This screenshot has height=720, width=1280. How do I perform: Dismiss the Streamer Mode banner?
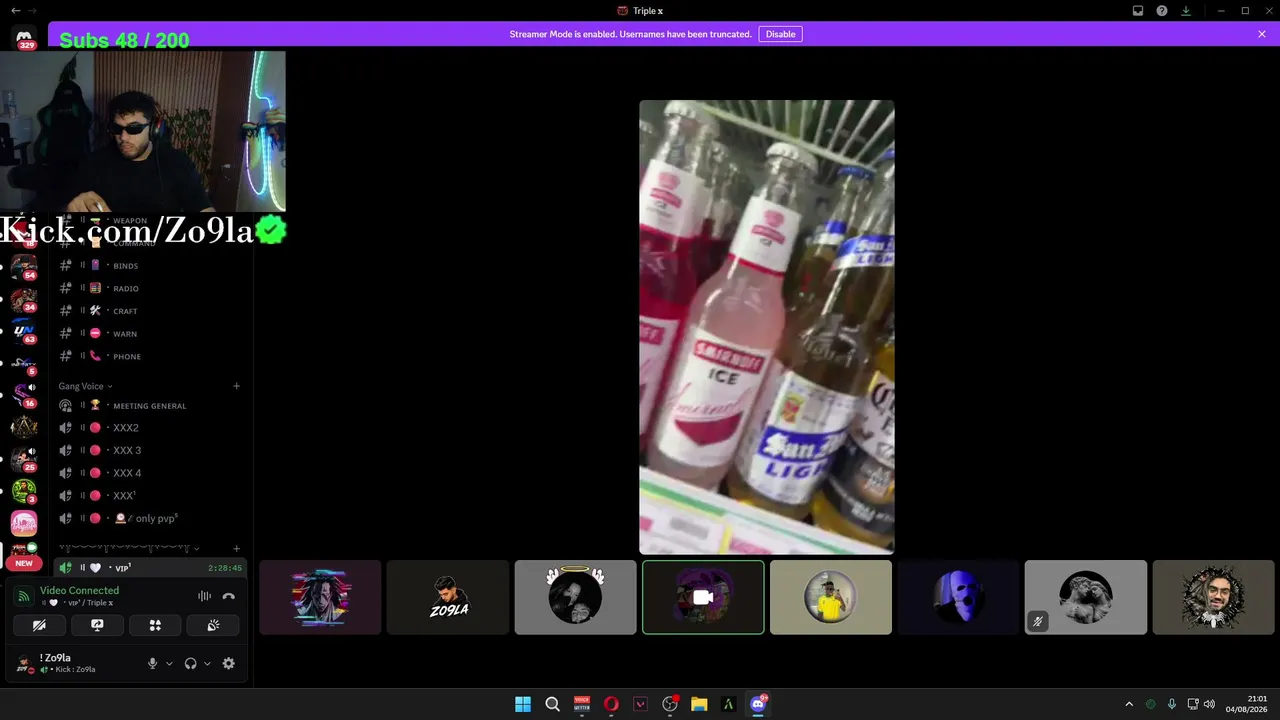[x=1262, y=34]
